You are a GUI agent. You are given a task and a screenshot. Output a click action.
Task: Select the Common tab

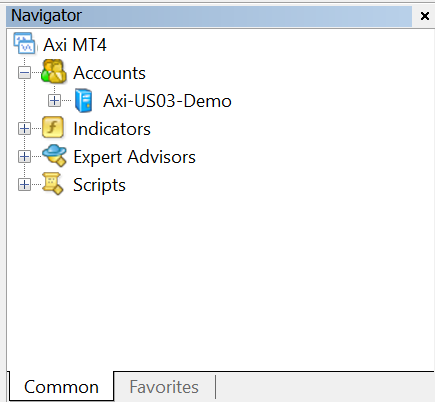click(61, 387)
